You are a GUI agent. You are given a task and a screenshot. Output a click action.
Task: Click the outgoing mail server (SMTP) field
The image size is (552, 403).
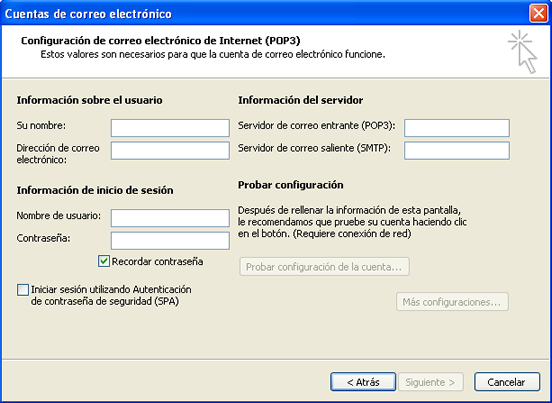pyautogui.click(x=457, y=151)
